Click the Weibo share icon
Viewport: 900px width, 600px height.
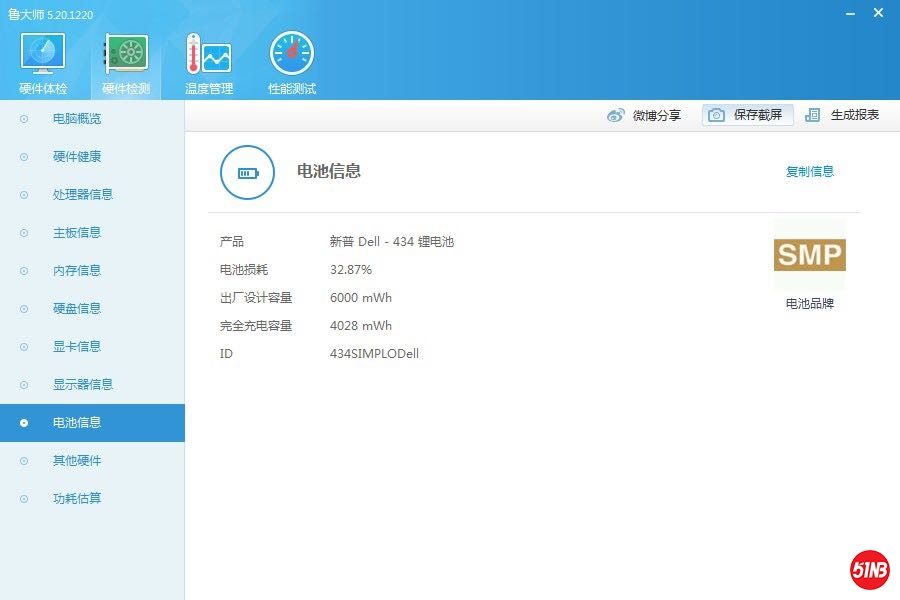click(616, 115)
